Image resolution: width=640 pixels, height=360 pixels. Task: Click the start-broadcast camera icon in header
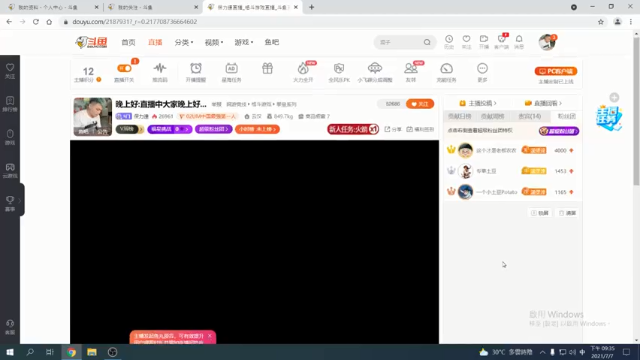point(484,39)
